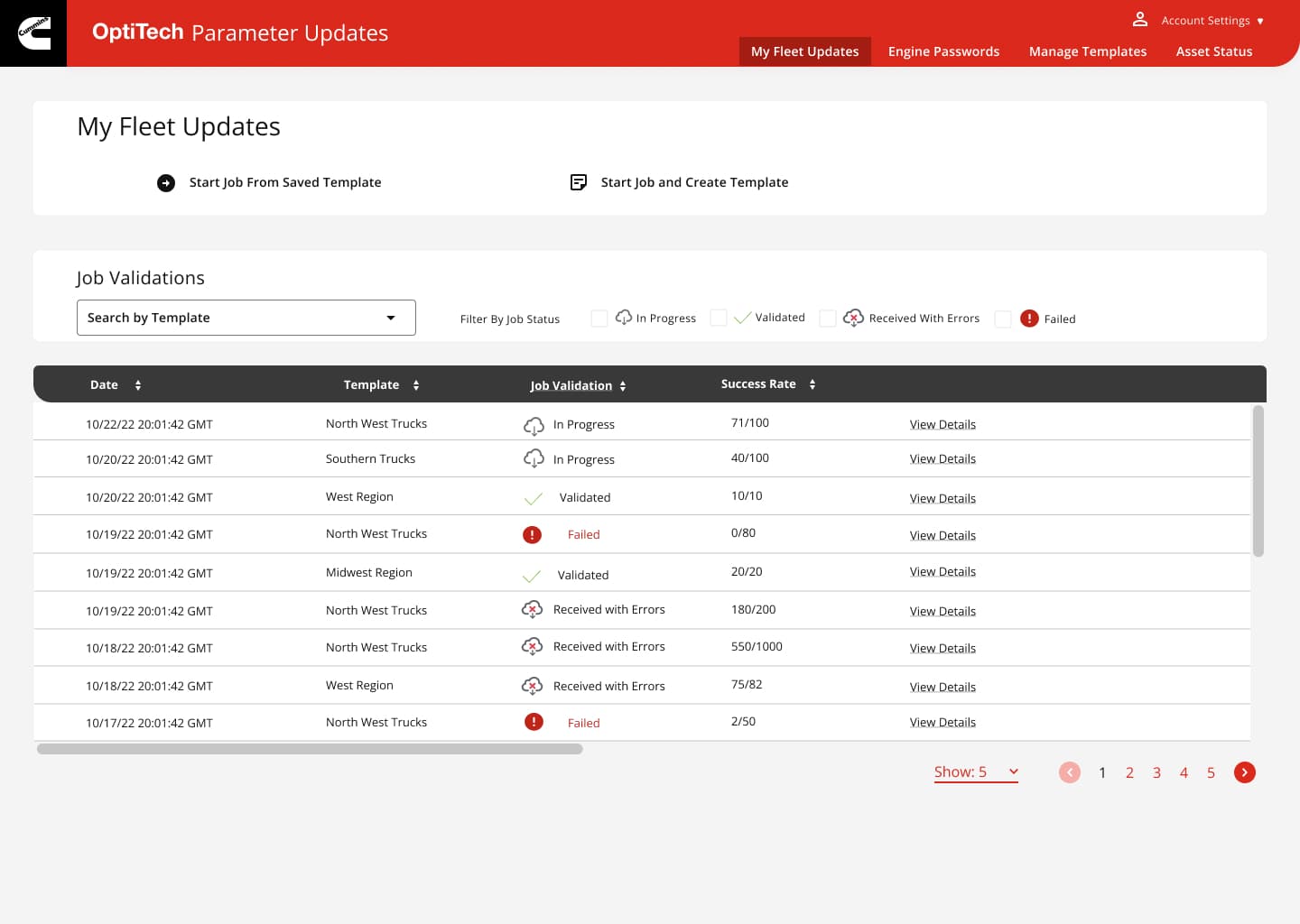The height and width of the screenshot is (924, 1300).
Task: Click the vertical scrollbar of the jobs table
Action: pos(1258,481)
